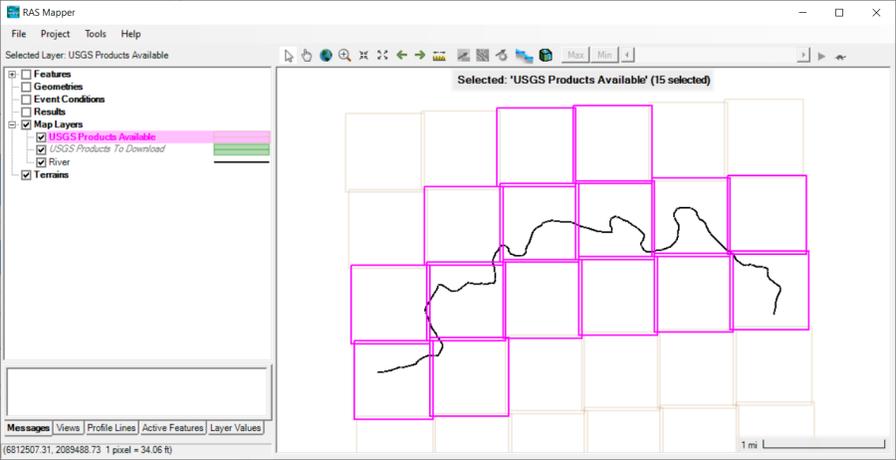Select the River layer label
The image size is (896, 460).
click(59, 162)
